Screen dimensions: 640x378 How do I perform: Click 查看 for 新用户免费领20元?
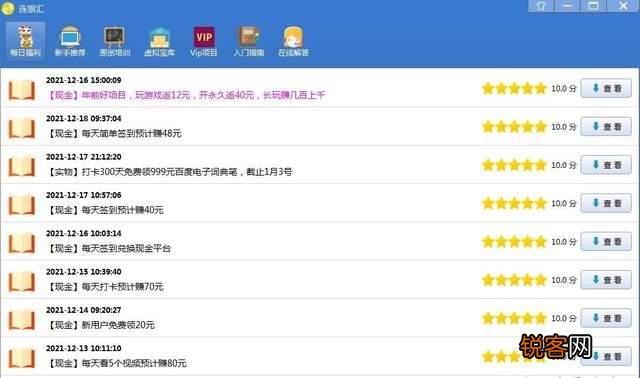[x=606, y=318]
